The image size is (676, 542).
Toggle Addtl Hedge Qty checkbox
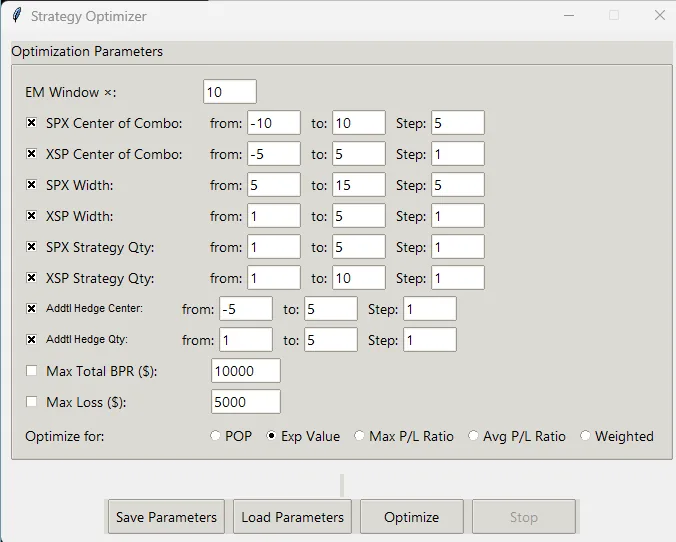coord(31,340)
